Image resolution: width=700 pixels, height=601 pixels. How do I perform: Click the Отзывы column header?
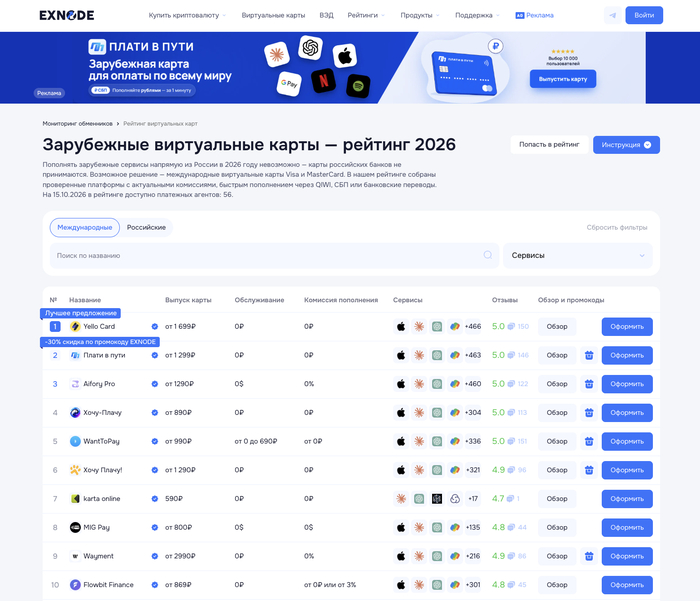pyautogui.click(x=505, y=300)
